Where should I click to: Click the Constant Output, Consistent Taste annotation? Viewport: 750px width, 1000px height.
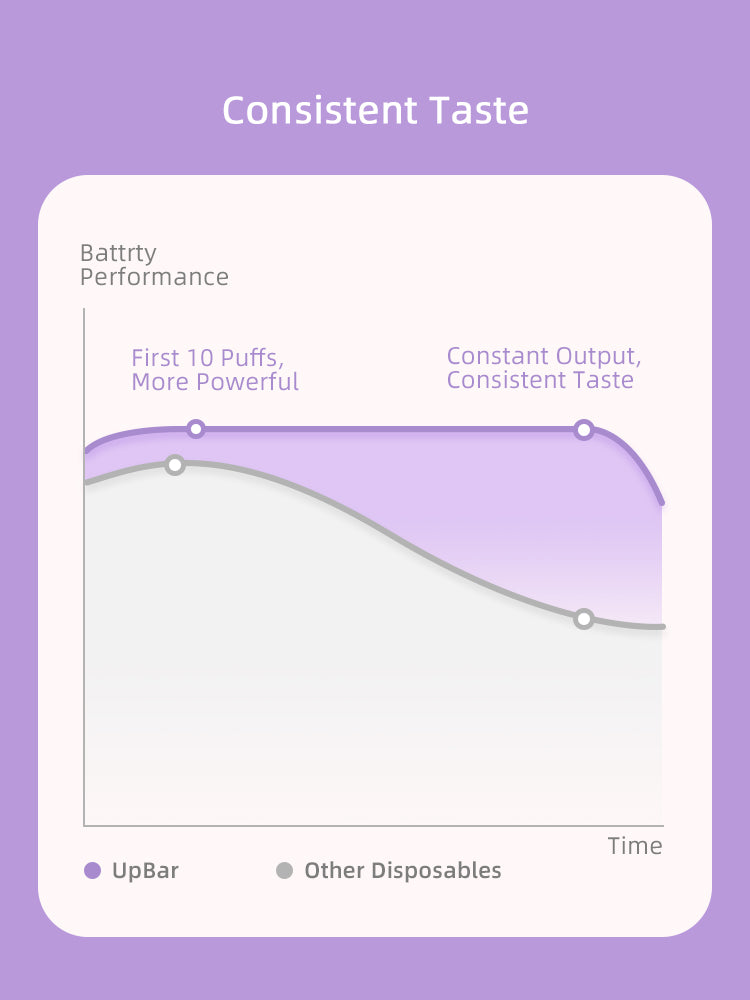pyautogui.click(x=544, y=368)
